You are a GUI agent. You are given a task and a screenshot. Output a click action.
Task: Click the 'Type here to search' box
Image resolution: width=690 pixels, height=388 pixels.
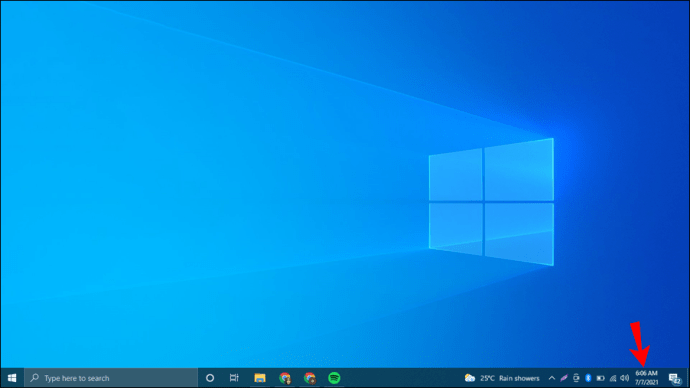pos(111,378)
